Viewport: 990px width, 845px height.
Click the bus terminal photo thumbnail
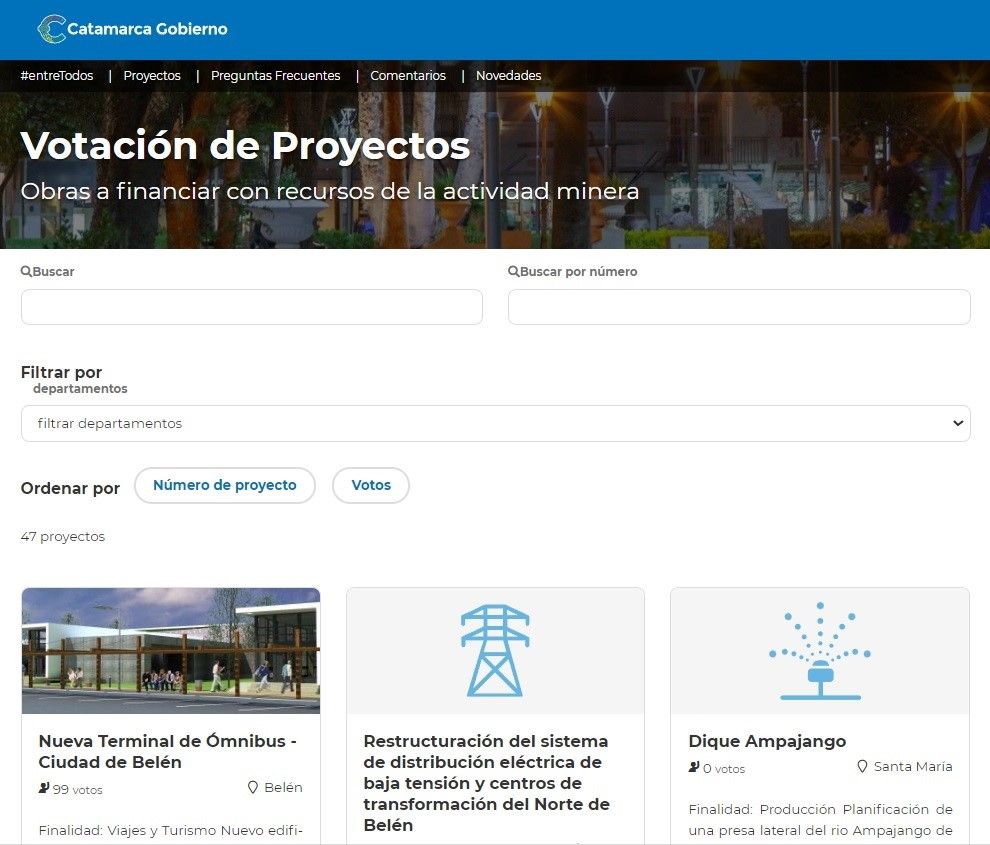point(170,650)
